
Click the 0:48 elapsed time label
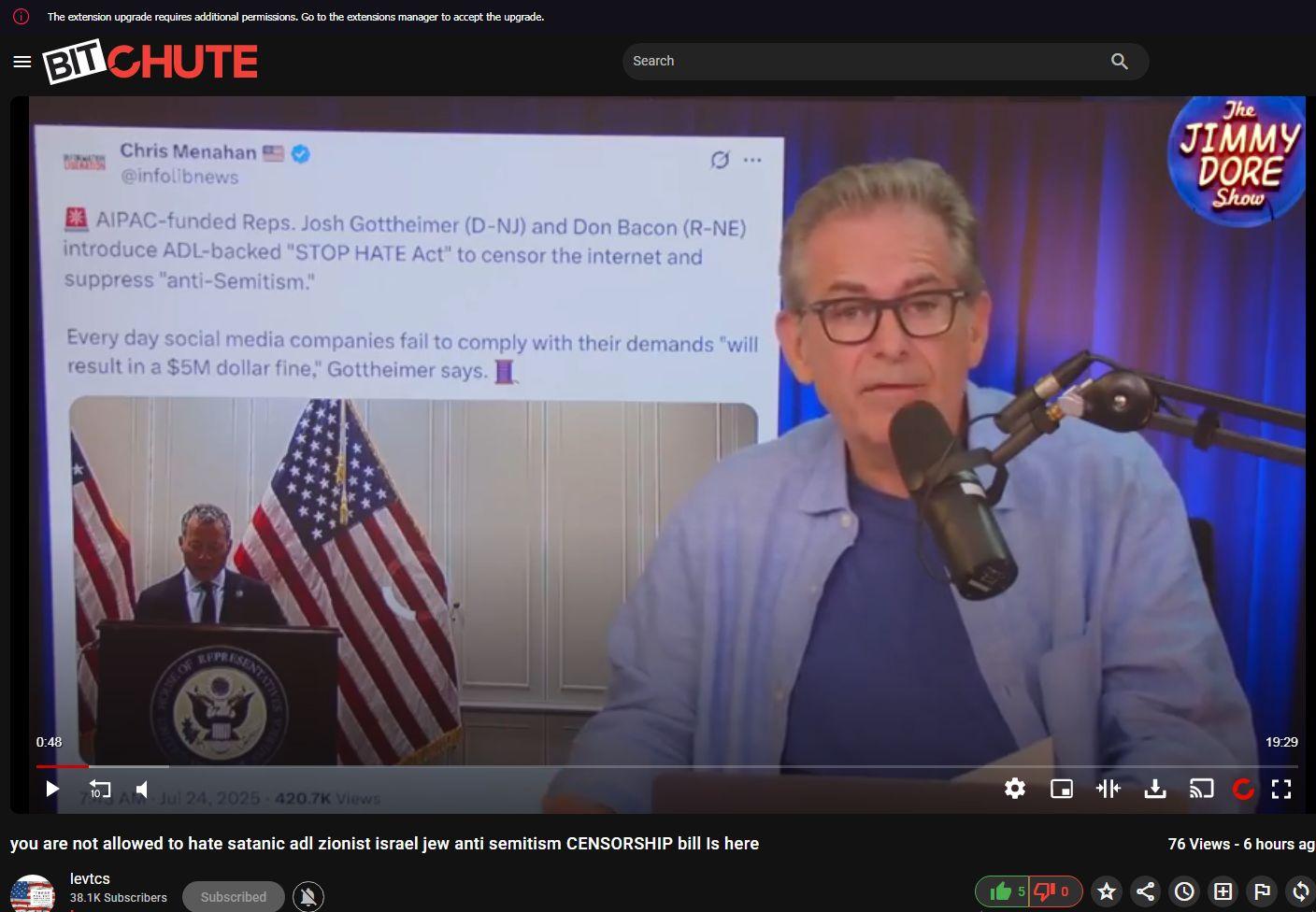tap(49, 742)
